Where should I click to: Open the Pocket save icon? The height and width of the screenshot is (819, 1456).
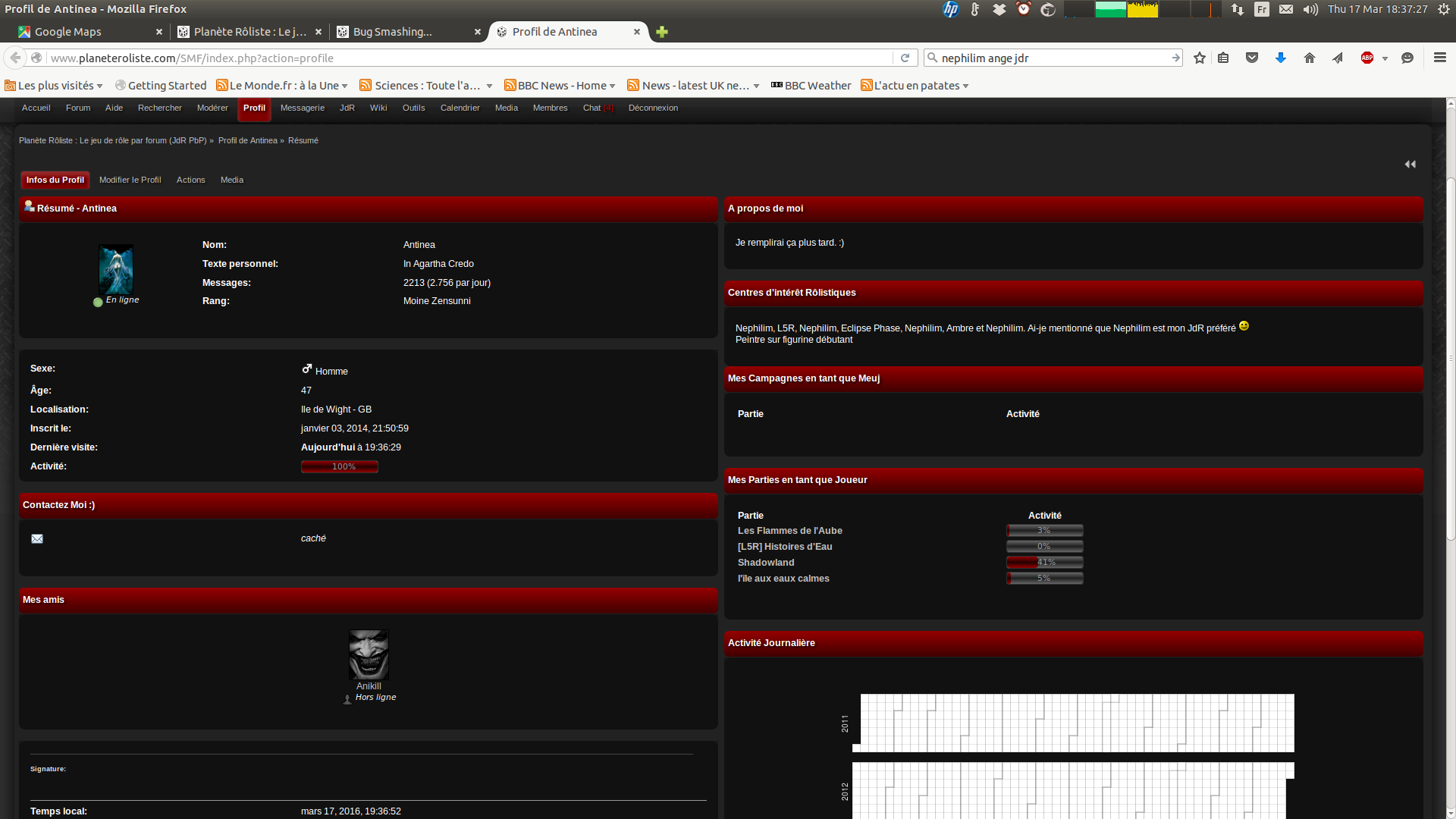point(1252,58)
